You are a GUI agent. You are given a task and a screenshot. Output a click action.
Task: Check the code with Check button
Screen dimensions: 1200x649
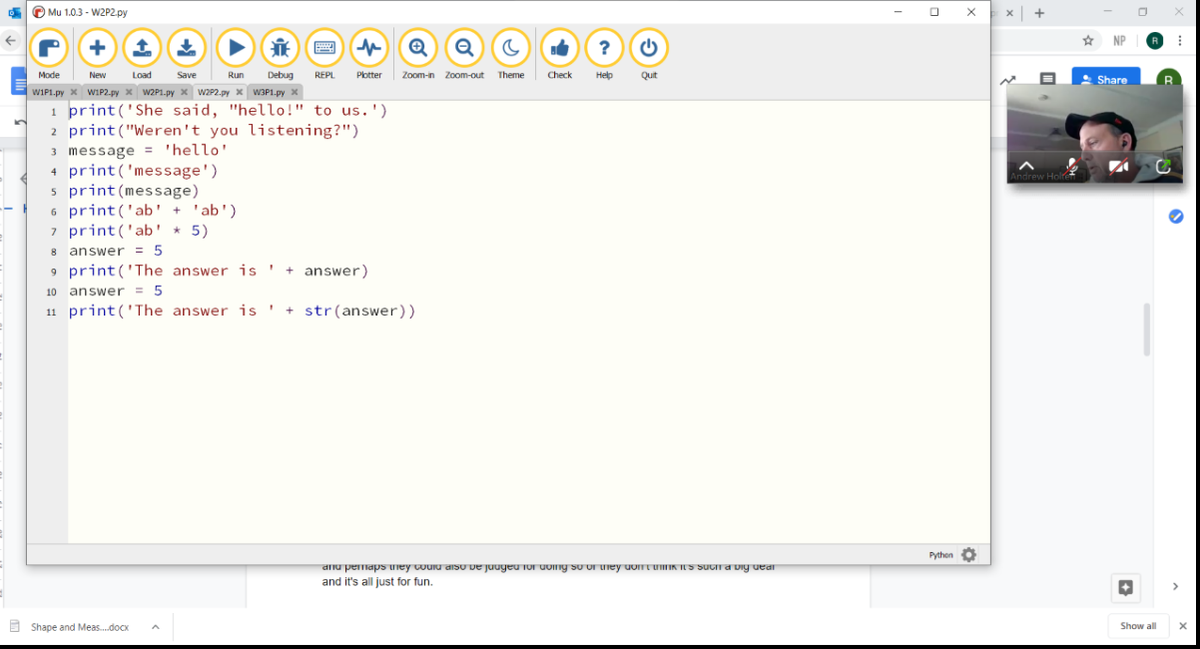[560, 48]
